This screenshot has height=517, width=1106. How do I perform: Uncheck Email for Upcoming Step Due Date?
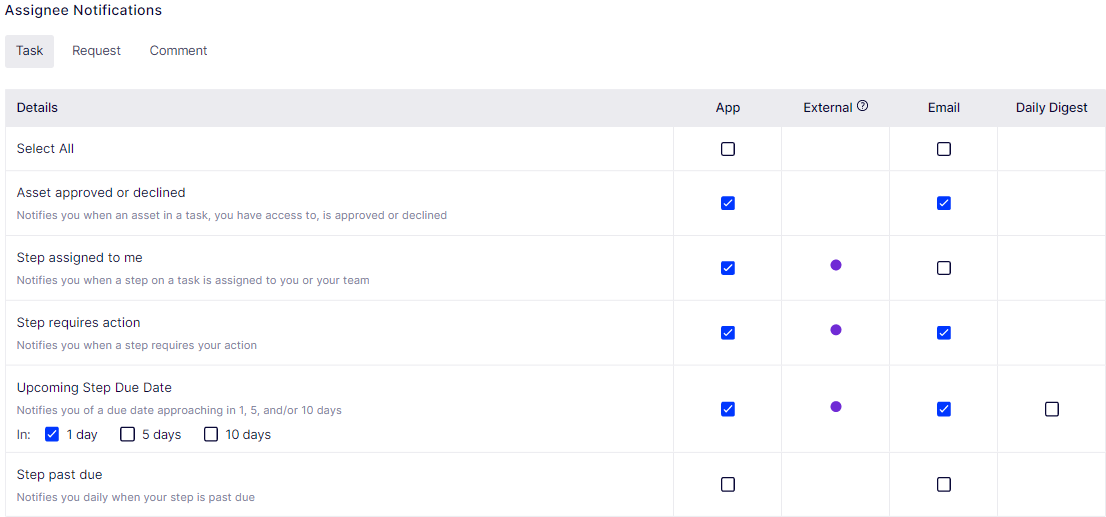point(944,409)
